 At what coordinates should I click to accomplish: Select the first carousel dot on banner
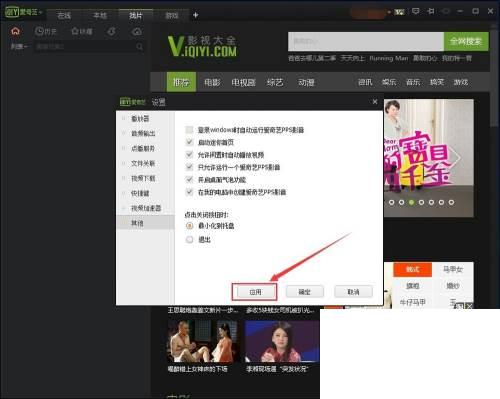(x=392, y=202)
